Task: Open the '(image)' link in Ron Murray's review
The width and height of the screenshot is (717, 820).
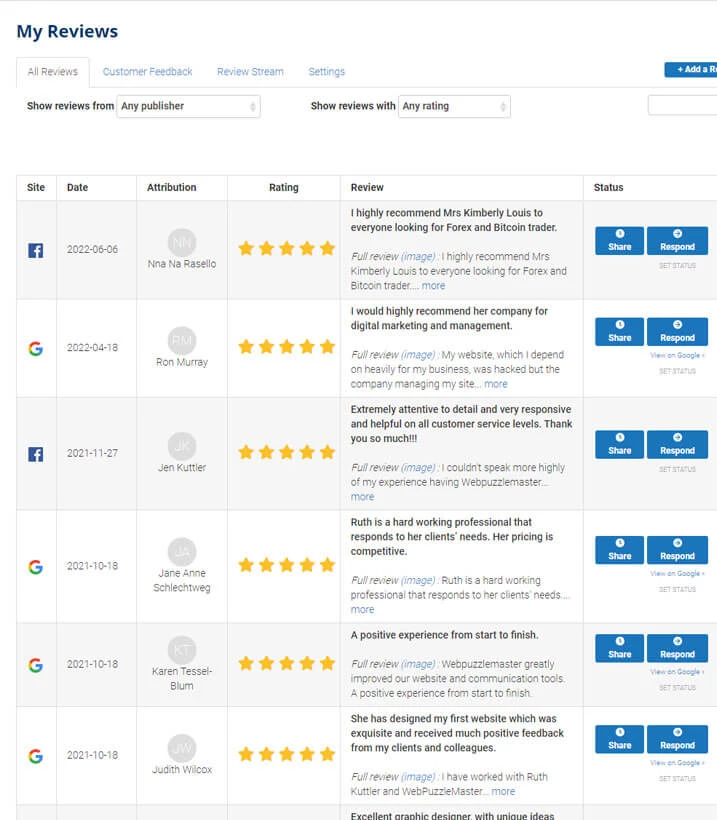Action: (x=418, y=355)
